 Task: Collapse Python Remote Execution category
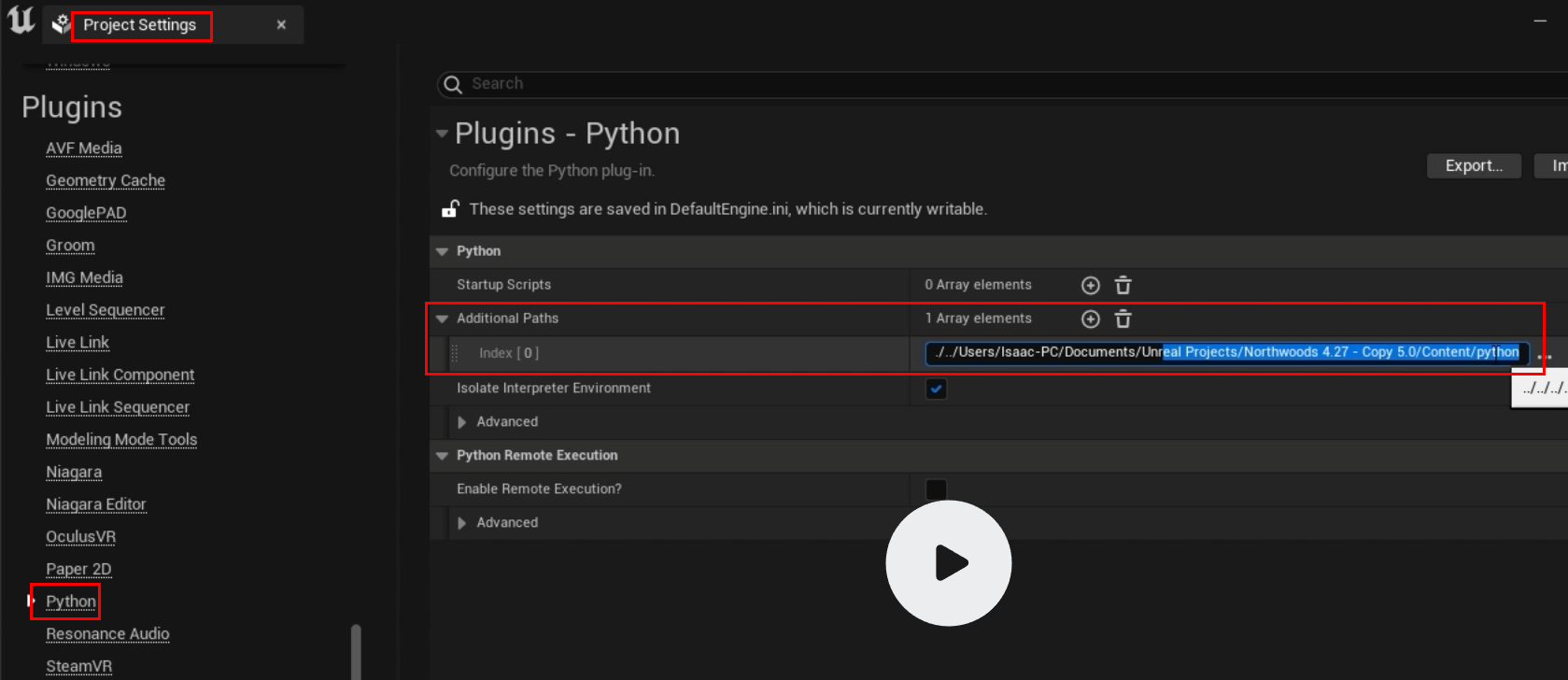442,456
